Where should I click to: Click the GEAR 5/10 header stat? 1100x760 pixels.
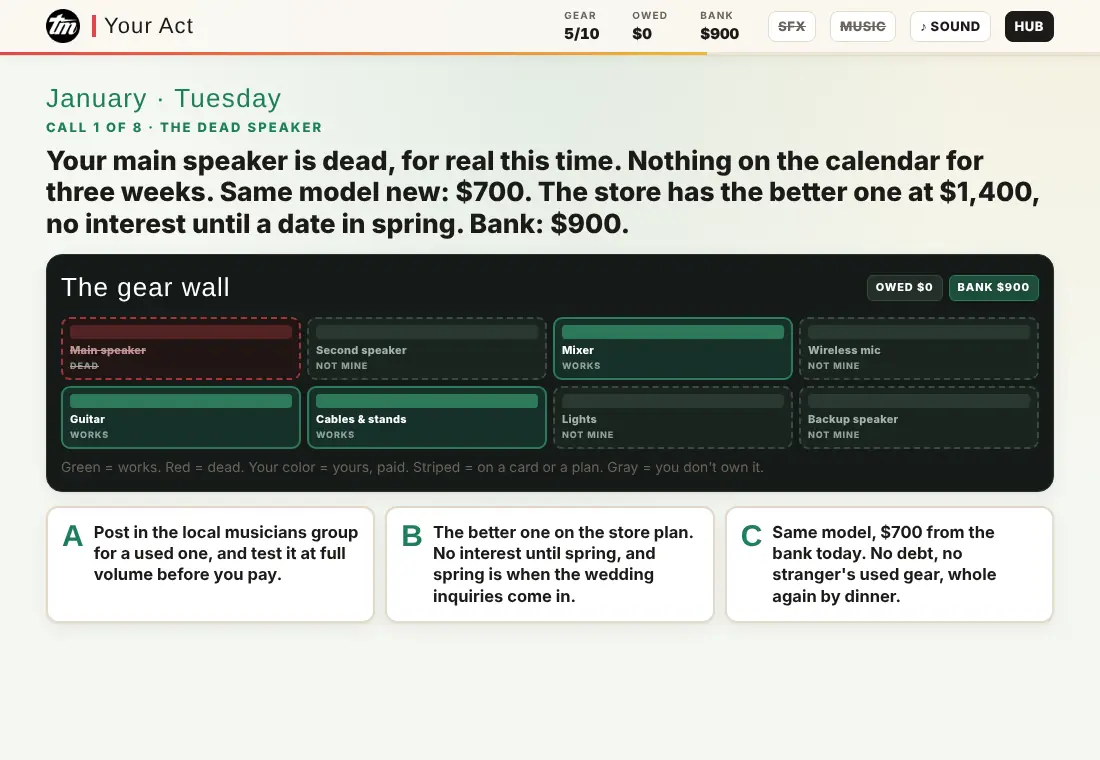tap(582, 26)
